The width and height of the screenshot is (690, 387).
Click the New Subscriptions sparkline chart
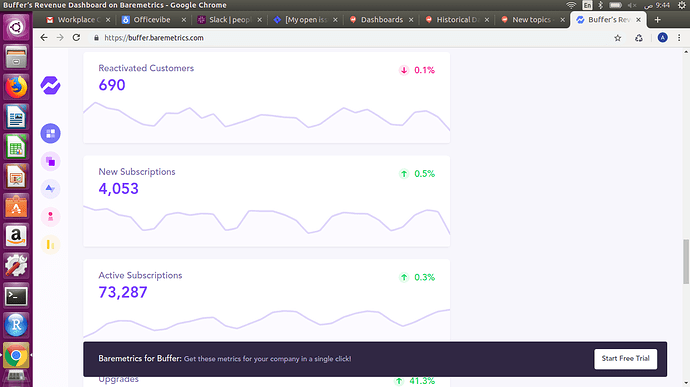pos(267,226)
